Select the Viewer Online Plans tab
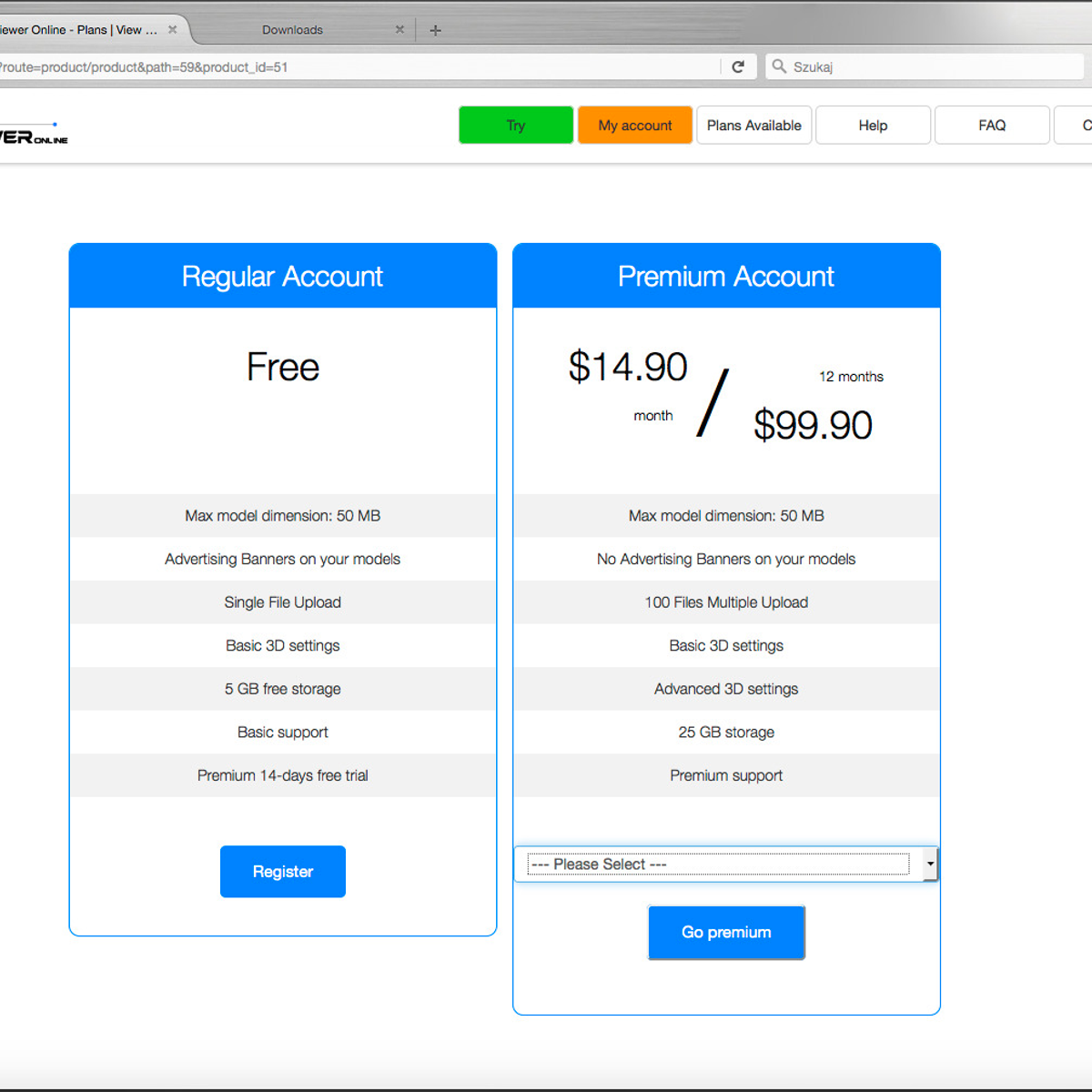1092x1092 pixels. tap(82, 30)
